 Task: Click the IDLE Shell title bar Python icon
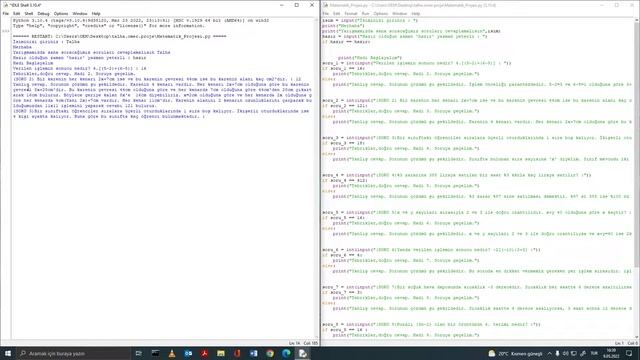(x=5, y=5)
